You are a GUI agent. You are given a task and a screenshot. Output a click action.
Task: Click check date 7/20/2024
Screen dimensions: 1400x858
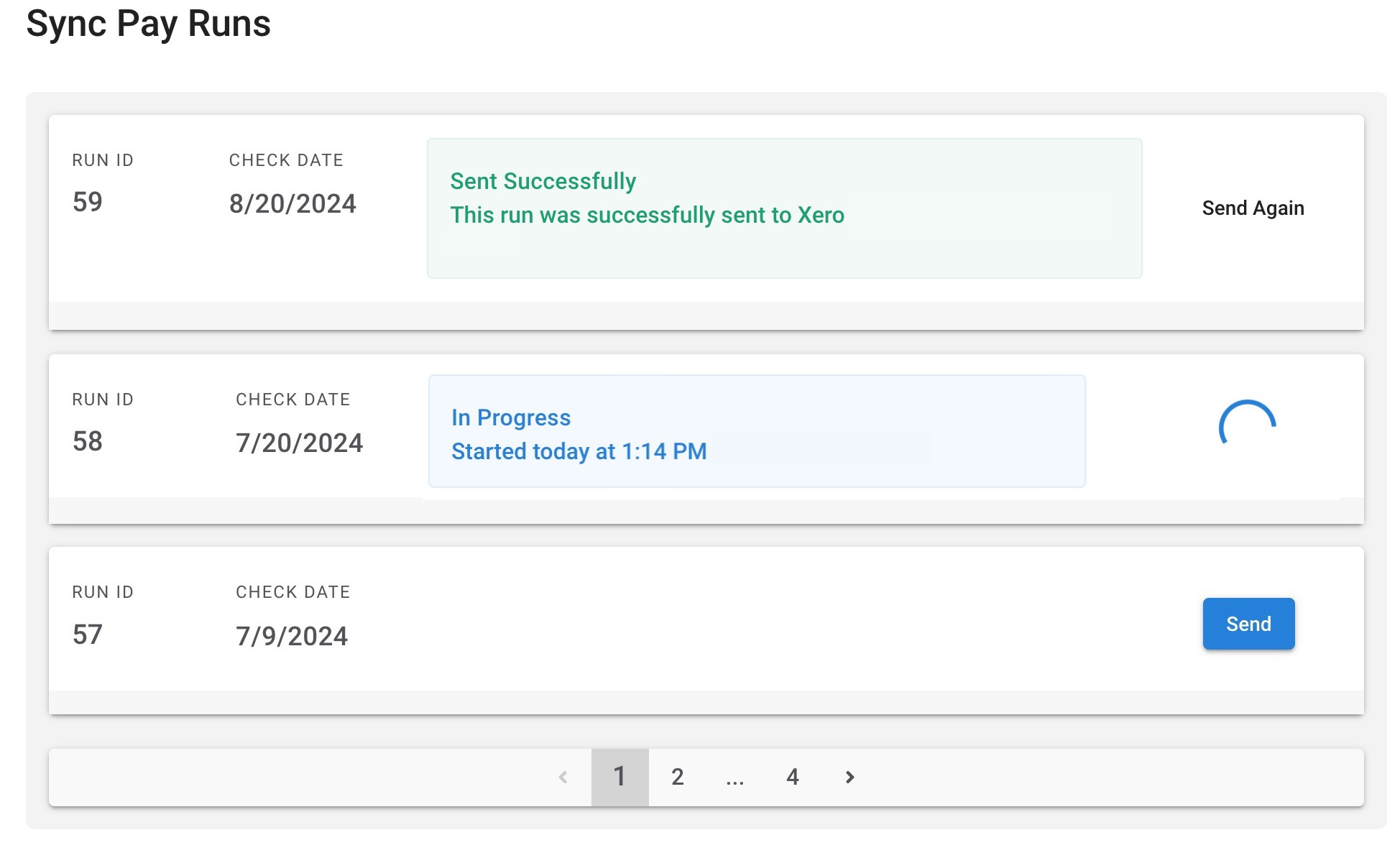299,443
